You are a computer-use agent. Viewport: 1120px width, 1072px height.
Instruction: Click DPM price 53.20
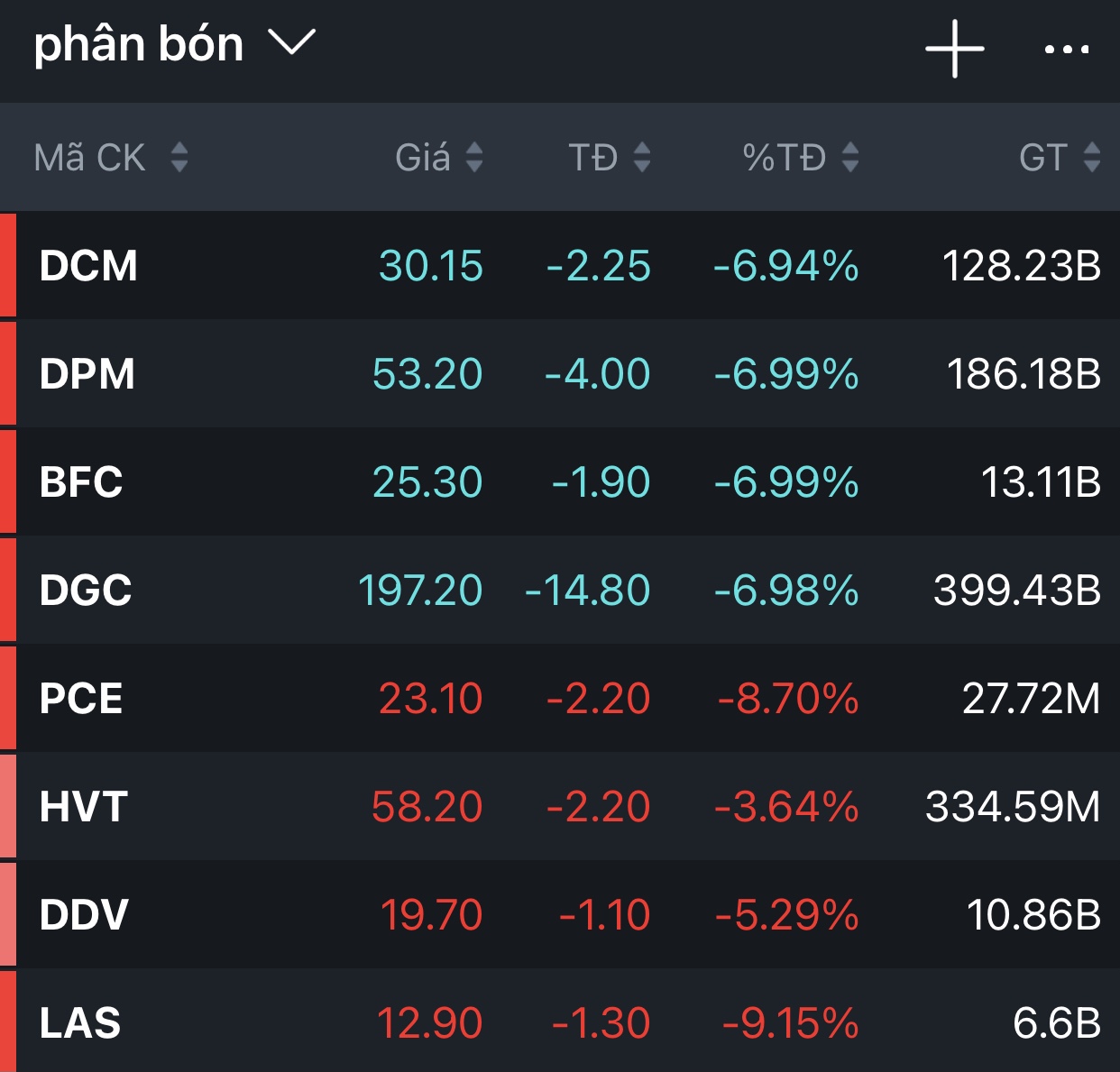(x=427, y=374)
